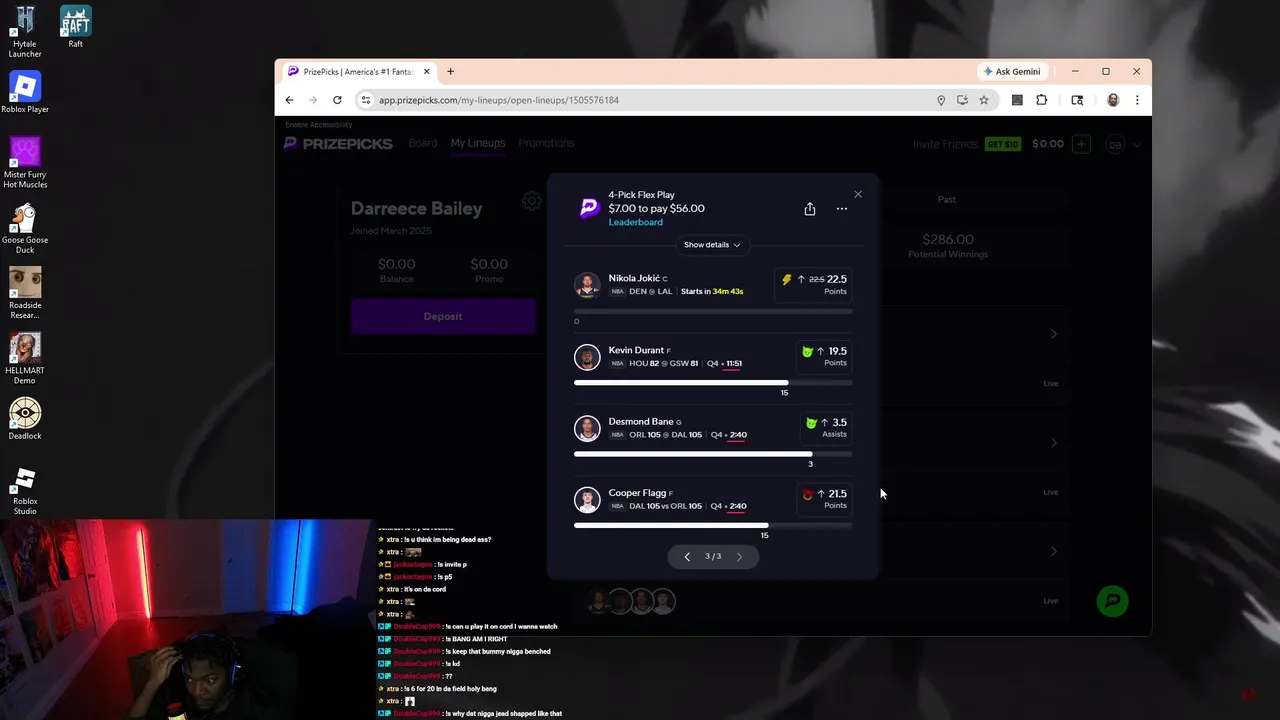Click the PrizePicks logo in lineup dialog
The image size is (1280, 720).
coord(589,208)
